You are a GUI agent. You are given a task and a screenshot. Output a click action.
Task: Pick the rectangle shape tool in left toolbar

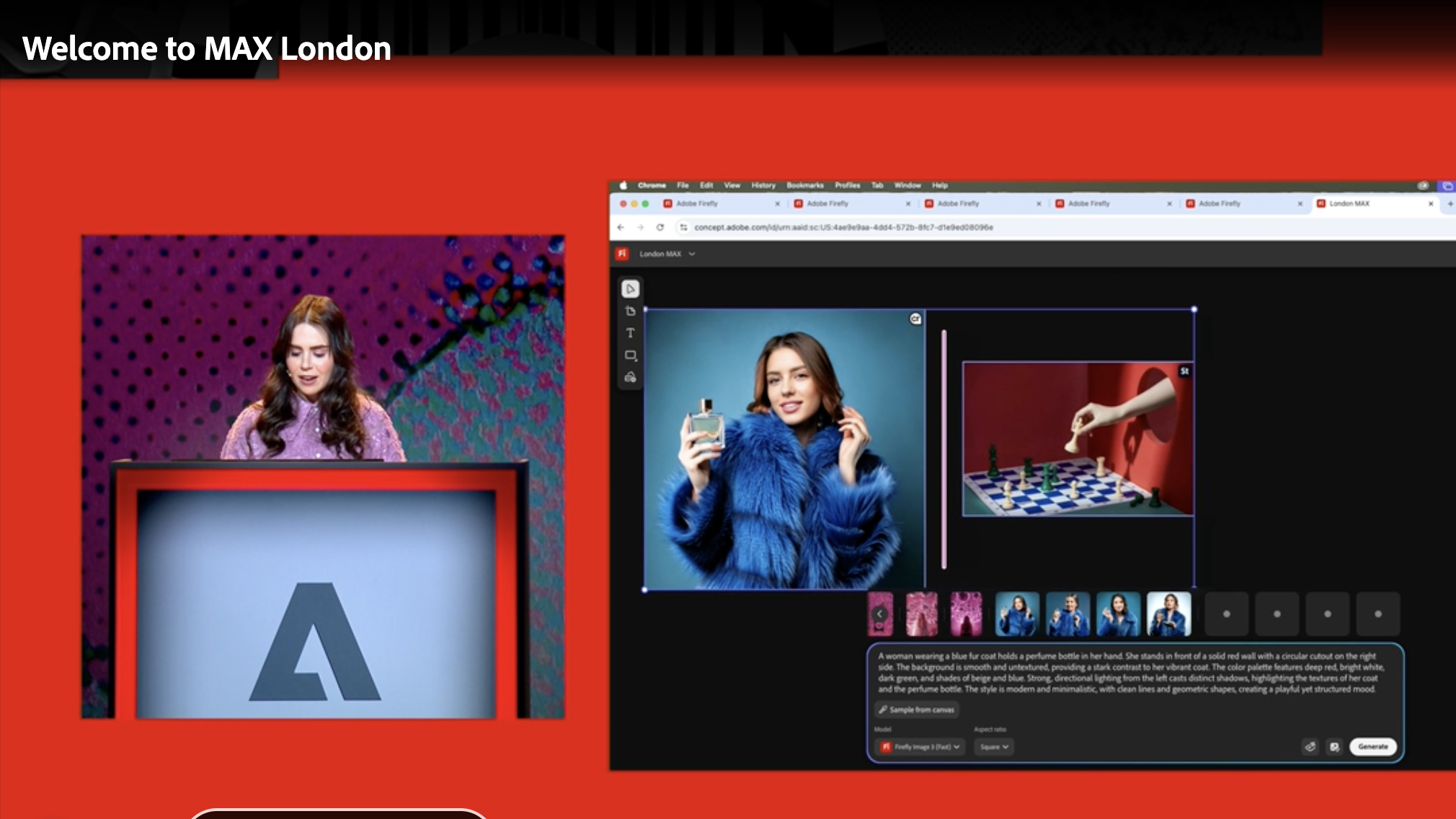(x=630, y=355)
